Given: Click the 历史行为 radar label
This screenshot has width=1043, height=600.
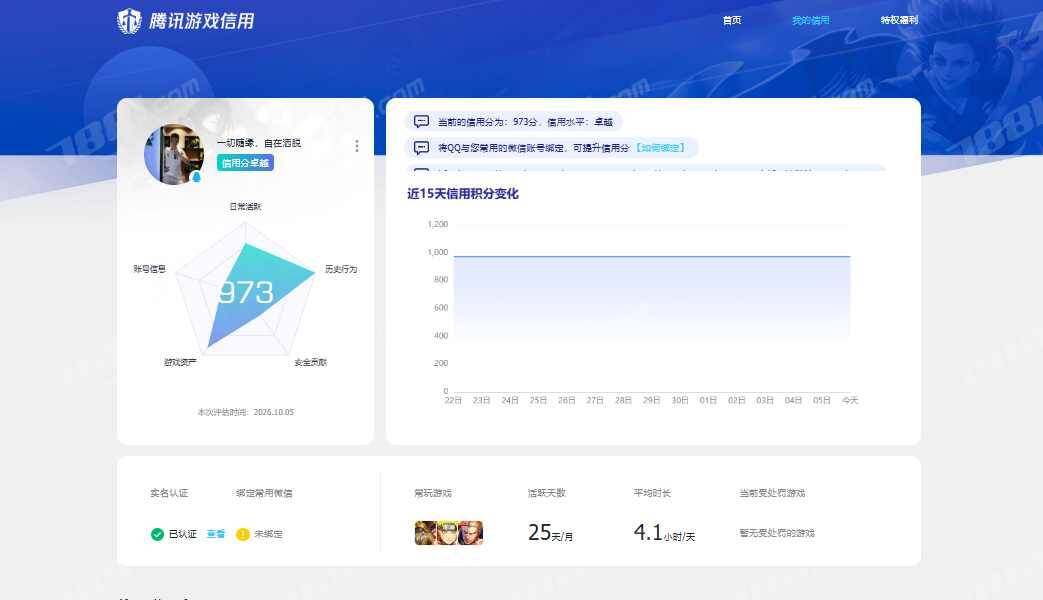Looking at the screenshot, I should click(x=341, y=269).
